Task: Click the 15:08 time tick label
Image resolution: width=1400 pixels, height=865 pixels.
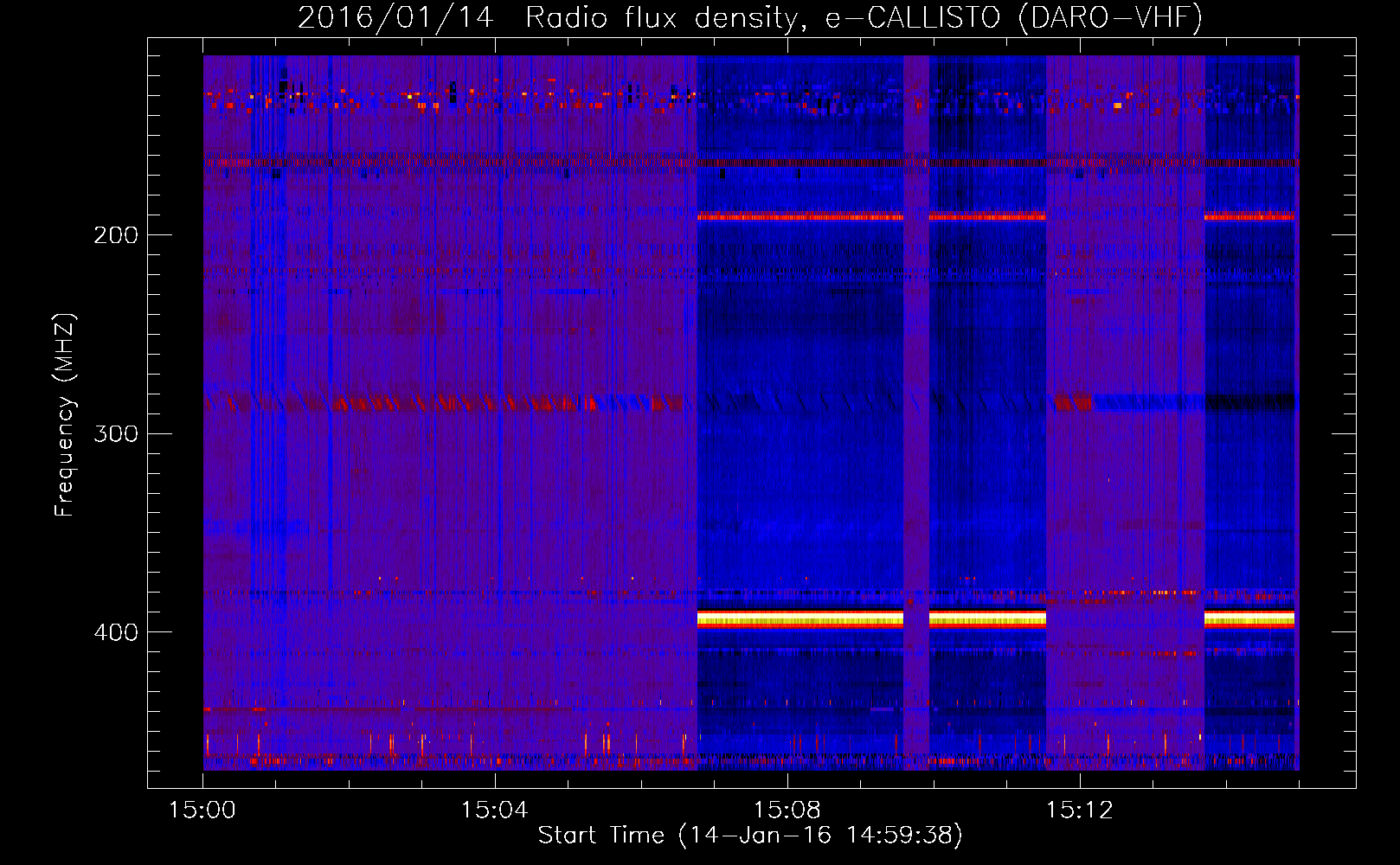Action: [x=787, y=811]
